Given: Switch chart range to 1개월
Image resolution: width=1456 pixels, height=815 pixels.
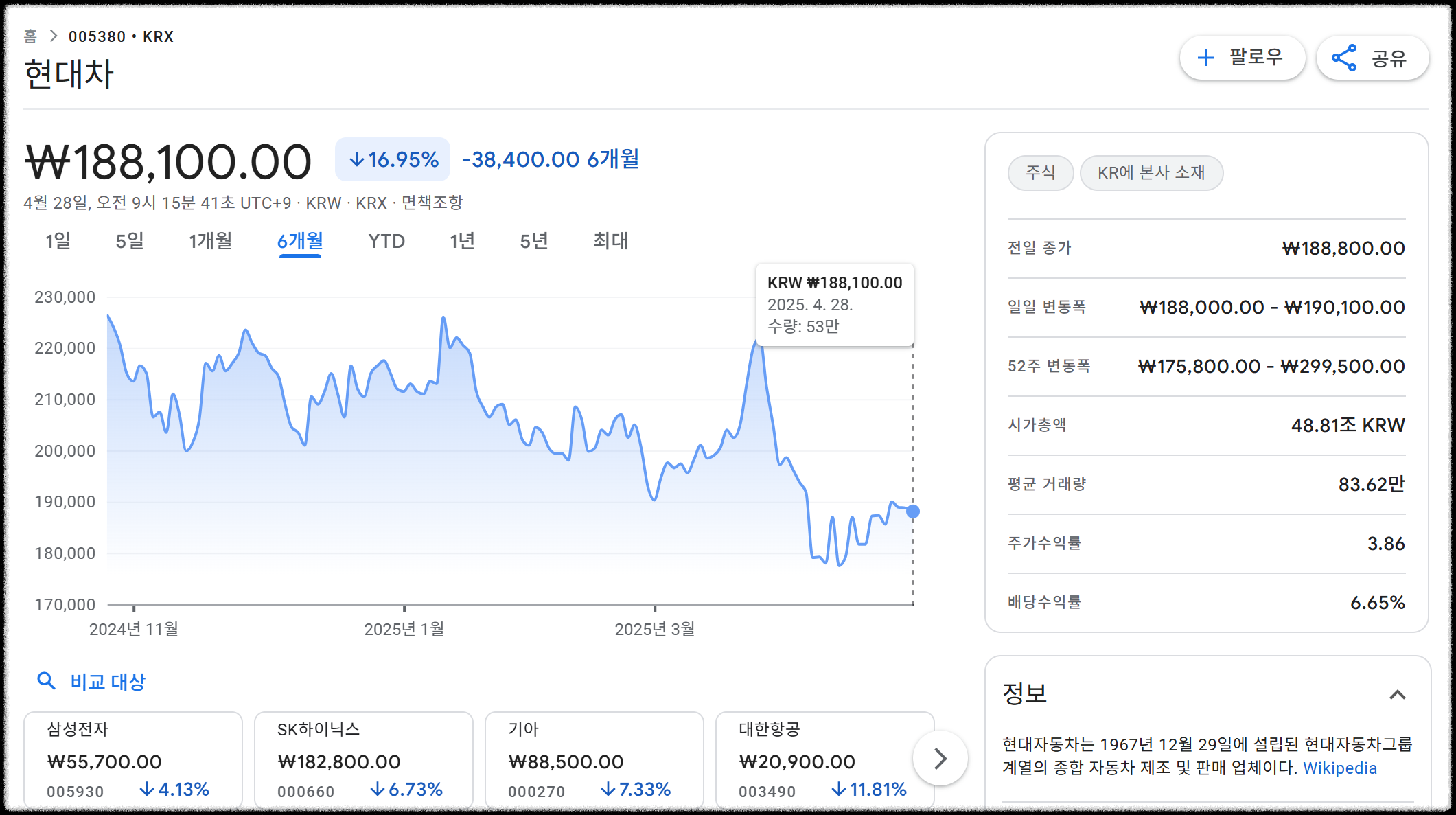Looking at the screenshot, I should 211,241.
